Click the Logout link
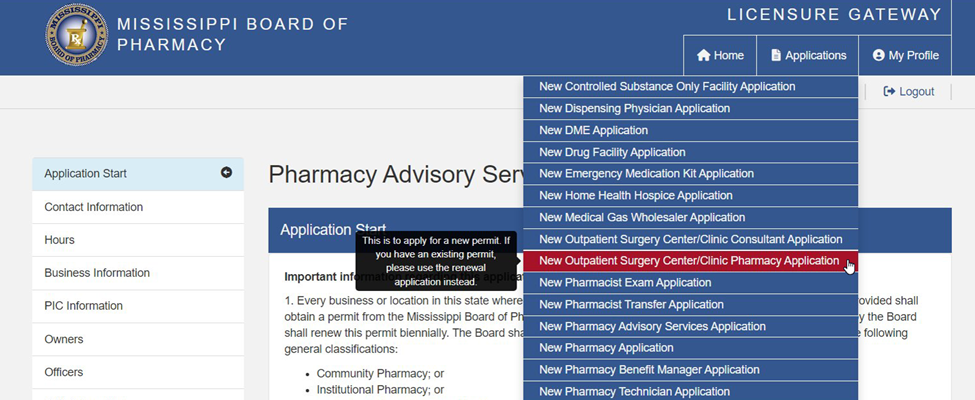975x400 pixels. point(908,91)
